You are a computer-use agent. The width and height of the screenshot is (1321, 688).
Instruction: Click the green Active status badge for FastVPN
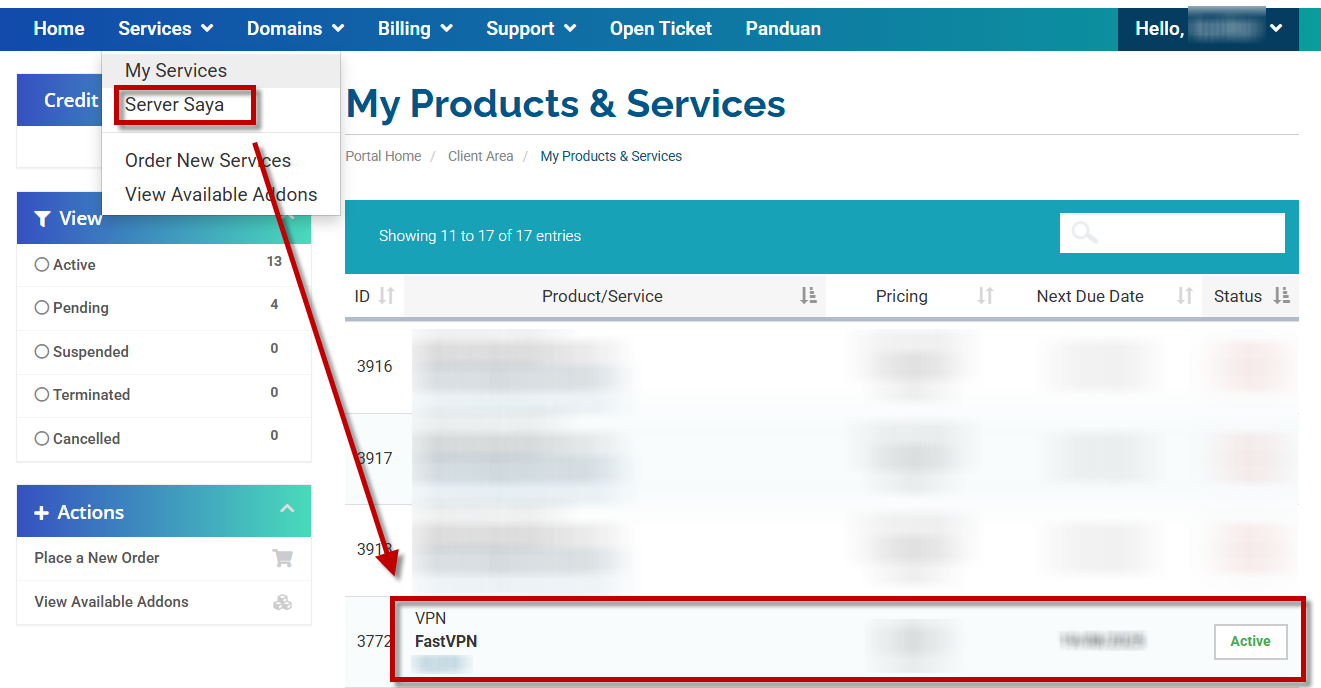click(x=1250, y=642)
